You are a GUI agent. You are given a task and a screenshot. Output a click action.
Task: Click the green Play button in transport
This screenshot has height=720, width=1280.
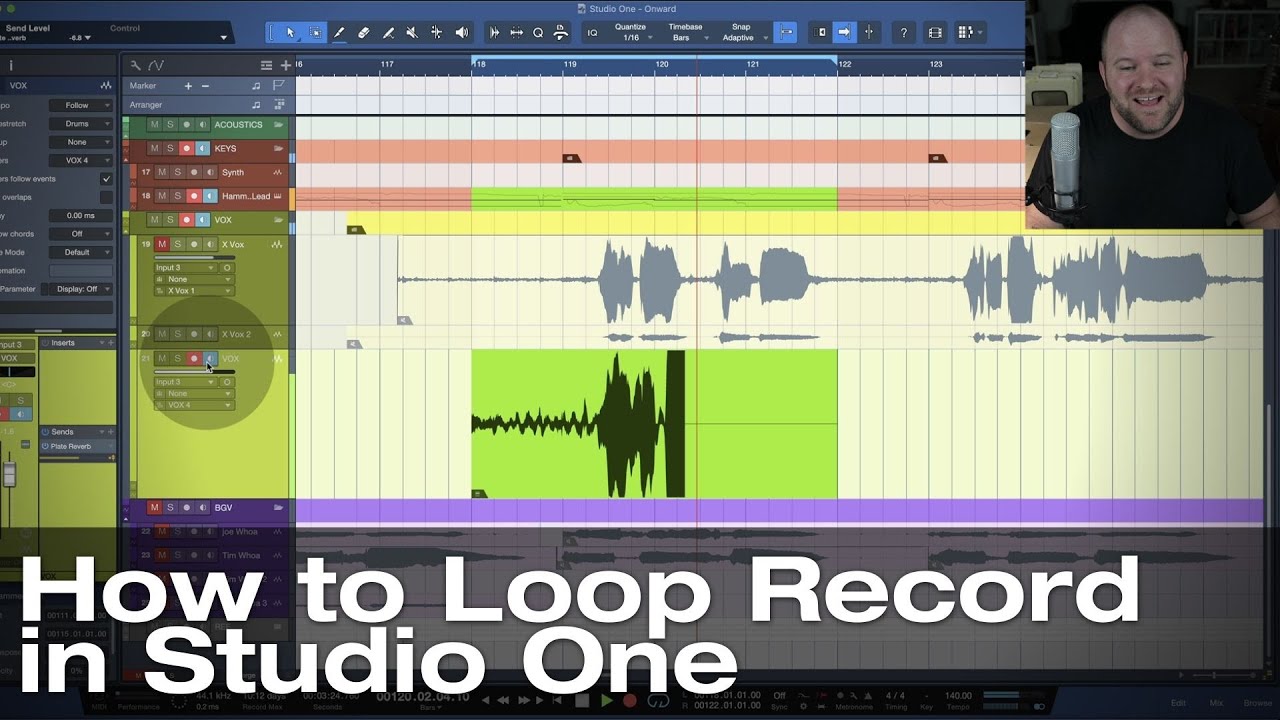tap(606, 701)
